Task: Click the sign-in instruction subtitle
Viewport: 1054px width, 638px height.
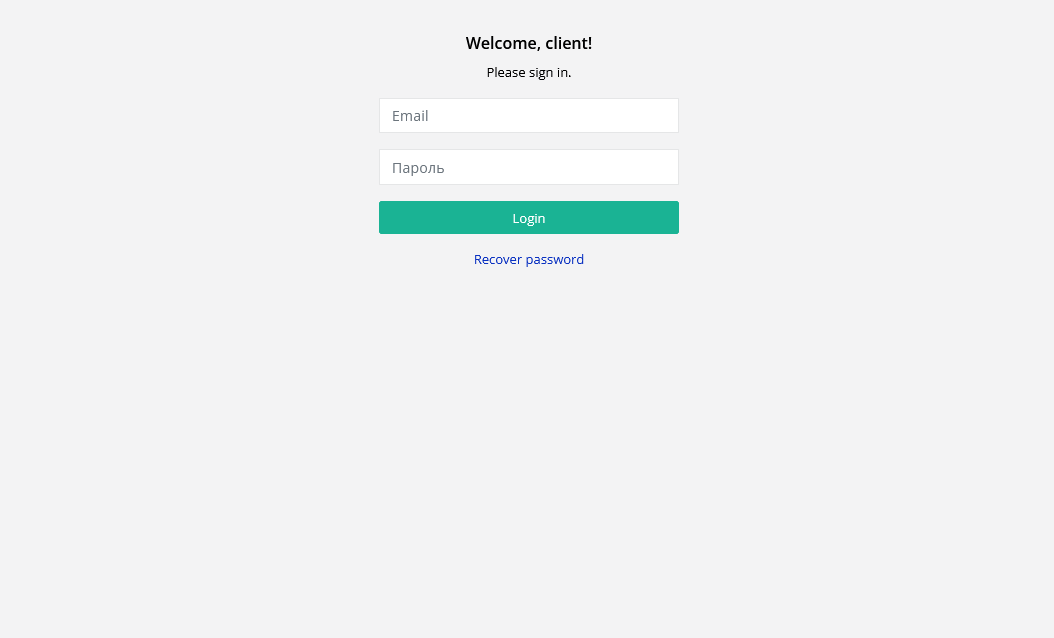Action: 528,73
